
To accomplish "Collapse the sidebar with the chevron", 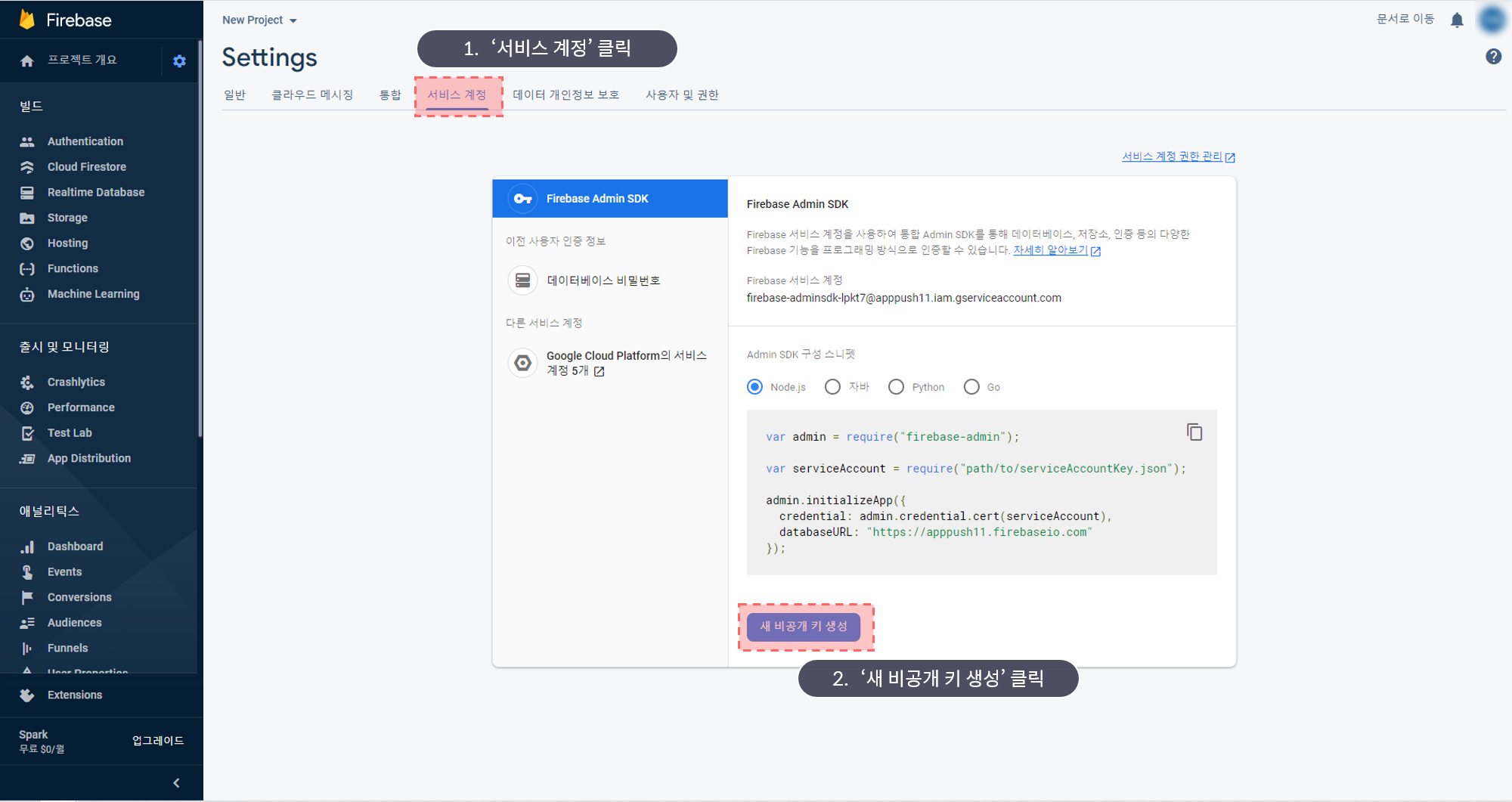I will point(176,783).
